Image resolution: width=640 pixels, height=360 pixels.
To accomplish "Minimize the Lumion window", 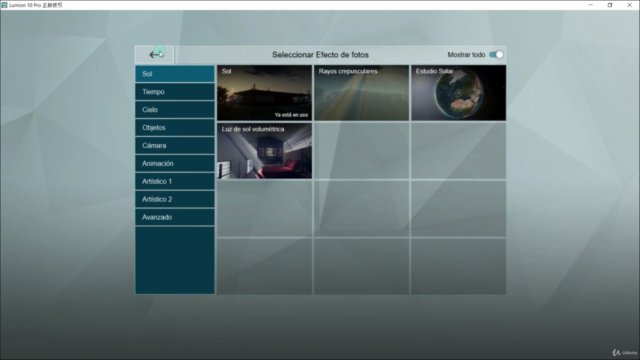I will pyautogui.click(x=591, y=5).
